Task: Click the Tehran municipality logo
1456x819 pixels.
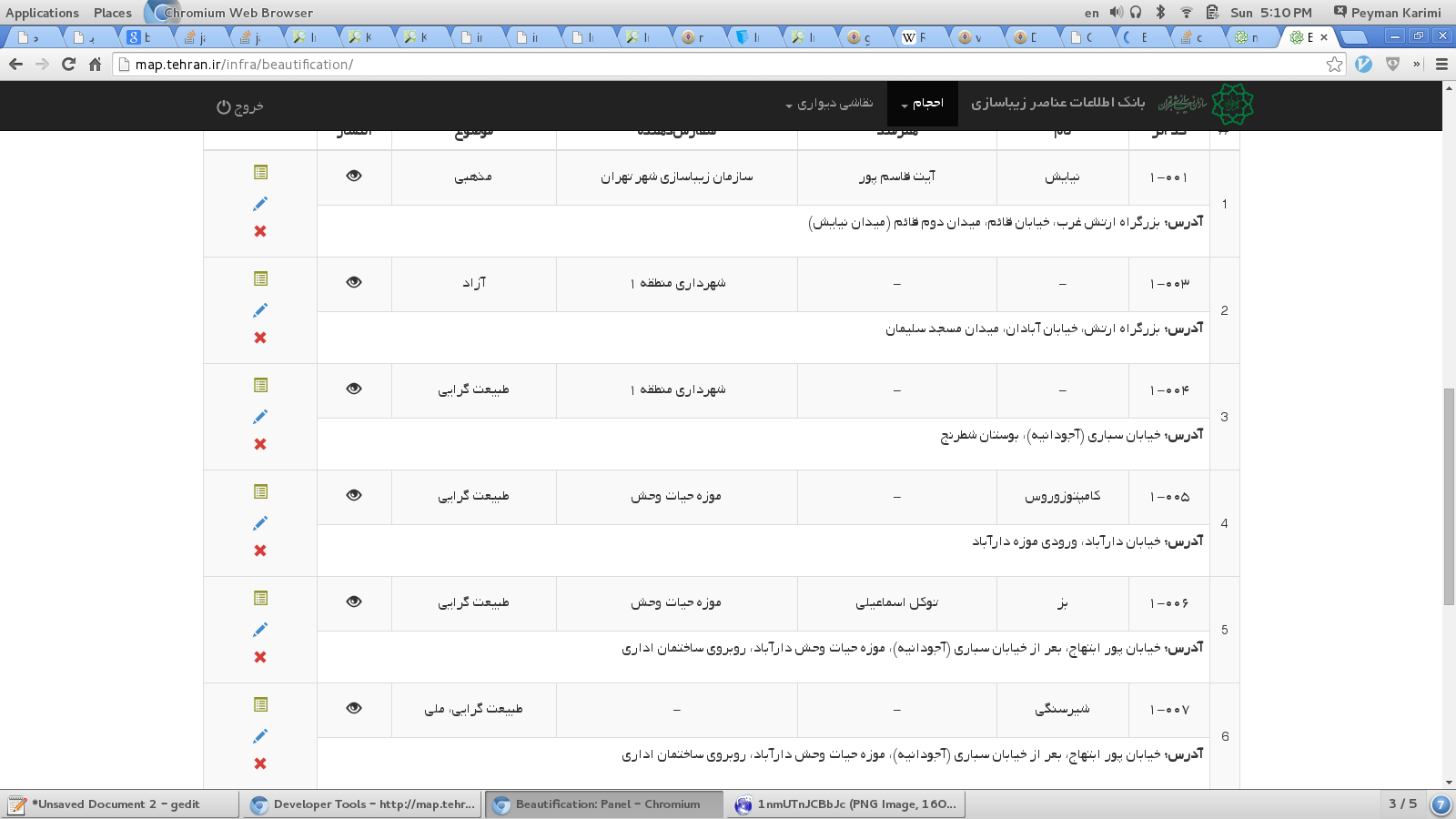Action: (x=1232, y=104)
